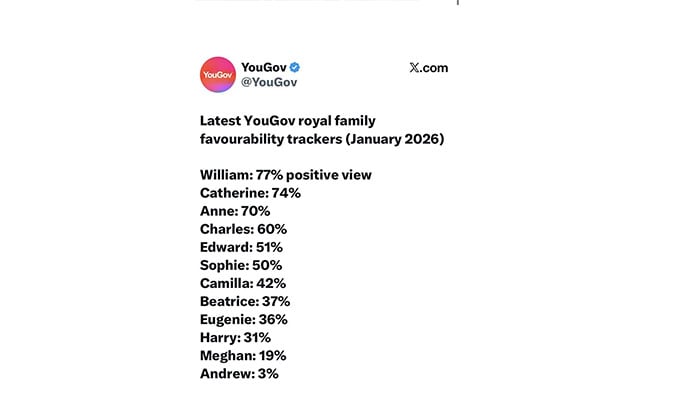Open the @YouGov handle link
Viewport: 700px width, 400px height.
269,82
